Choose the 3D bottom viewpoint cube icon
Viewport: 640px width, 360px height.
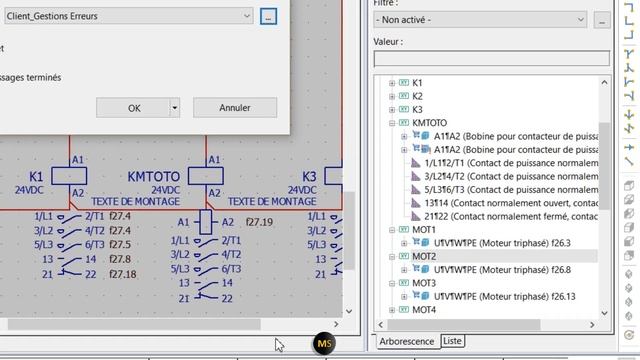(x=629, y=200)
